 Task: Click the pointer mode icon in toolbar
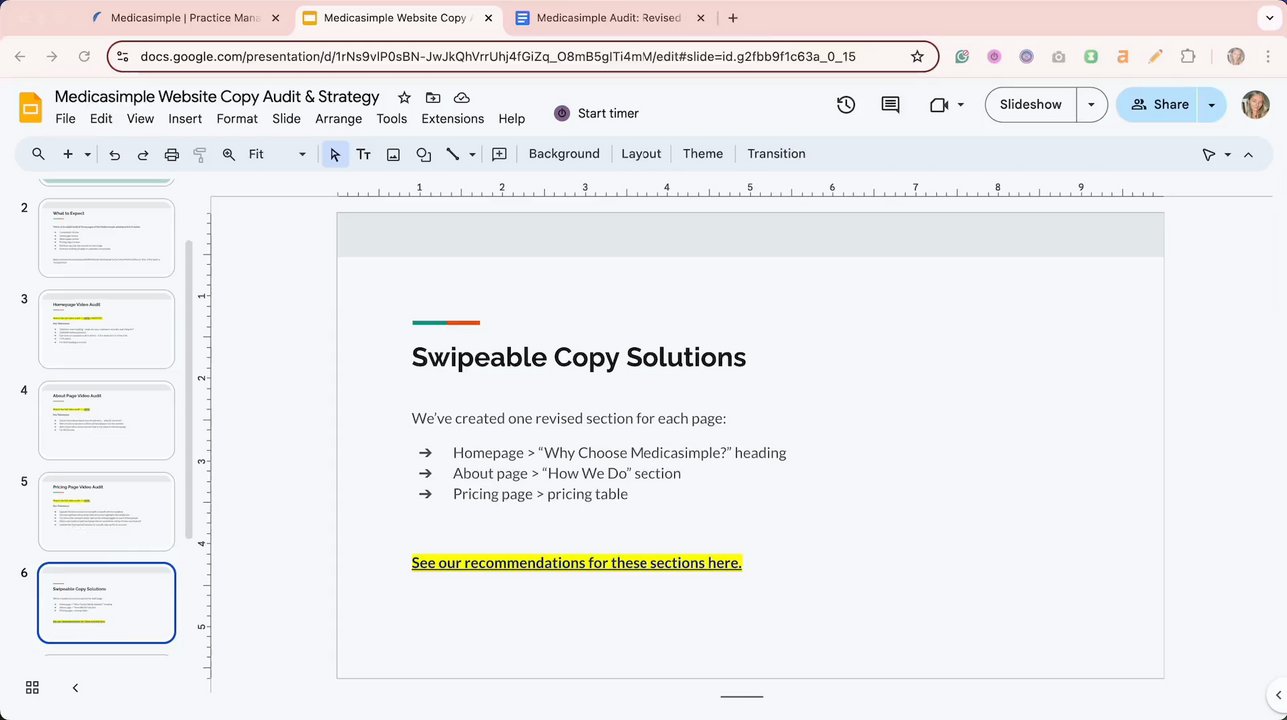[1209, 155]
